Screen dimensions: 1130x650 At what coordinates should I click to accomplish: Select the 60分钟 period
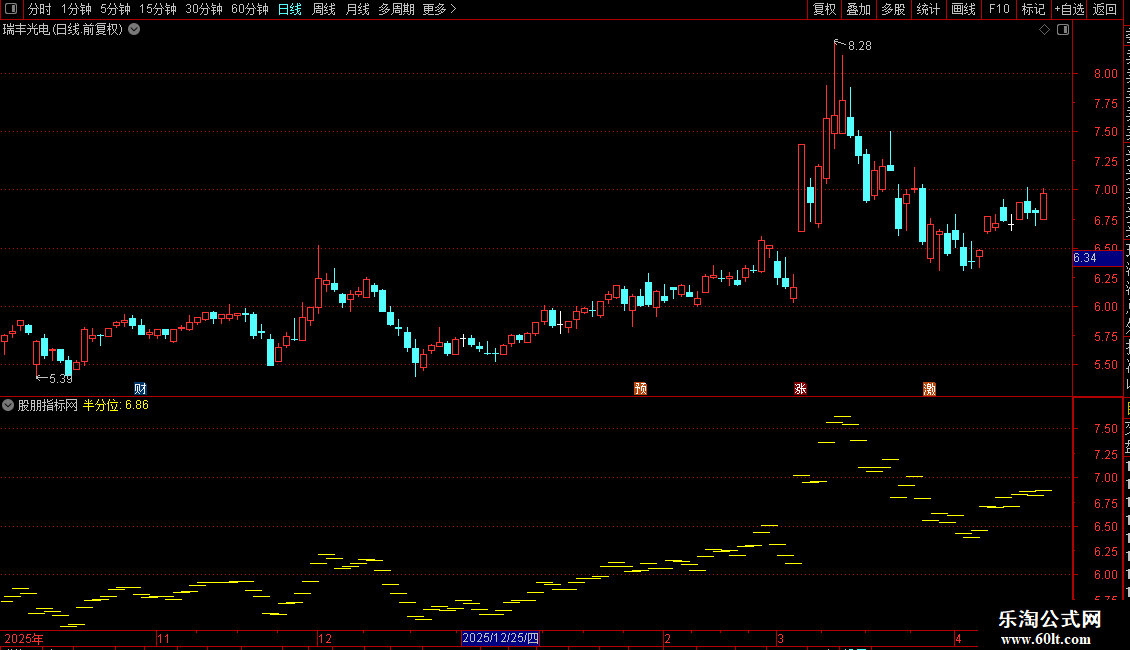[x=250, y=9]
